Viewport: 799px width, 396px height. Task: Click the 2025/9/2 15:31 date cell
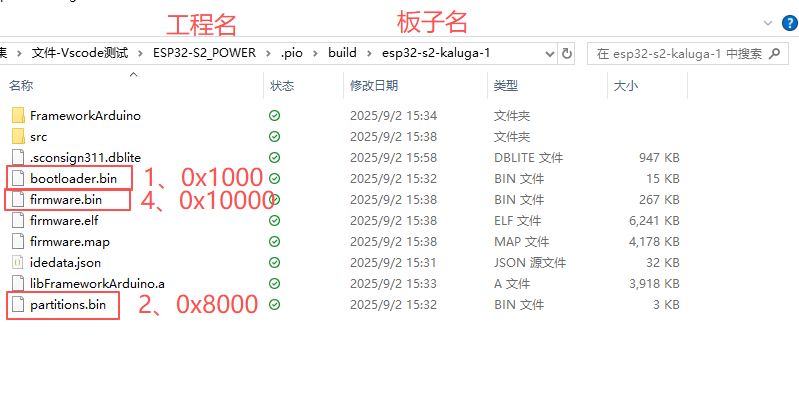click(x=393, y=263)
